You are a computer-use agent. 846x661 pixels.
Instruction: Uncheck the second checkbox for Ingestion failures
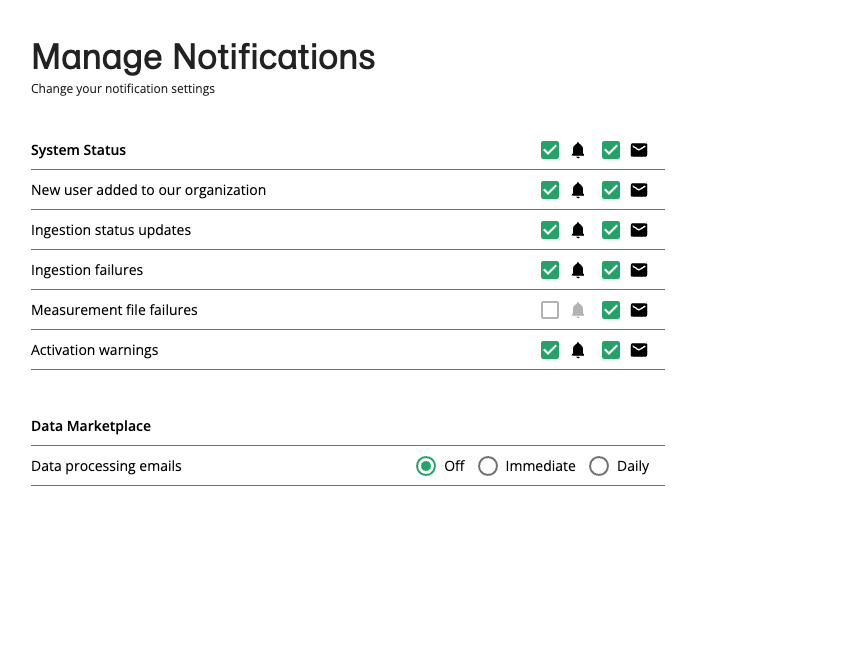pyautogui.click(x=611, y=269)
